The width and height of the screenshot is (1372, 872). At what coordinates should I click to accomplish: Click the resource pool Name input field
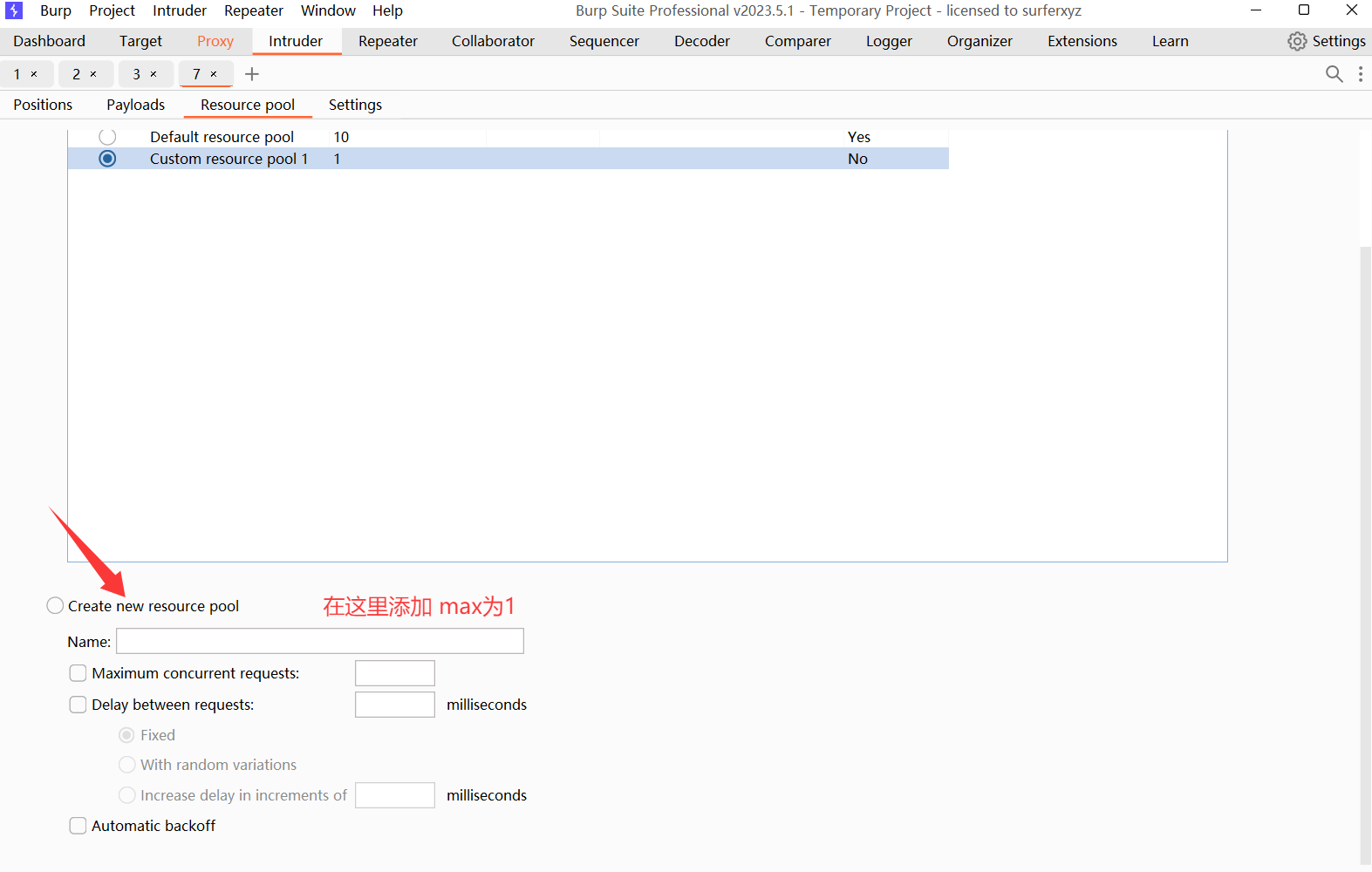[320, 641]
